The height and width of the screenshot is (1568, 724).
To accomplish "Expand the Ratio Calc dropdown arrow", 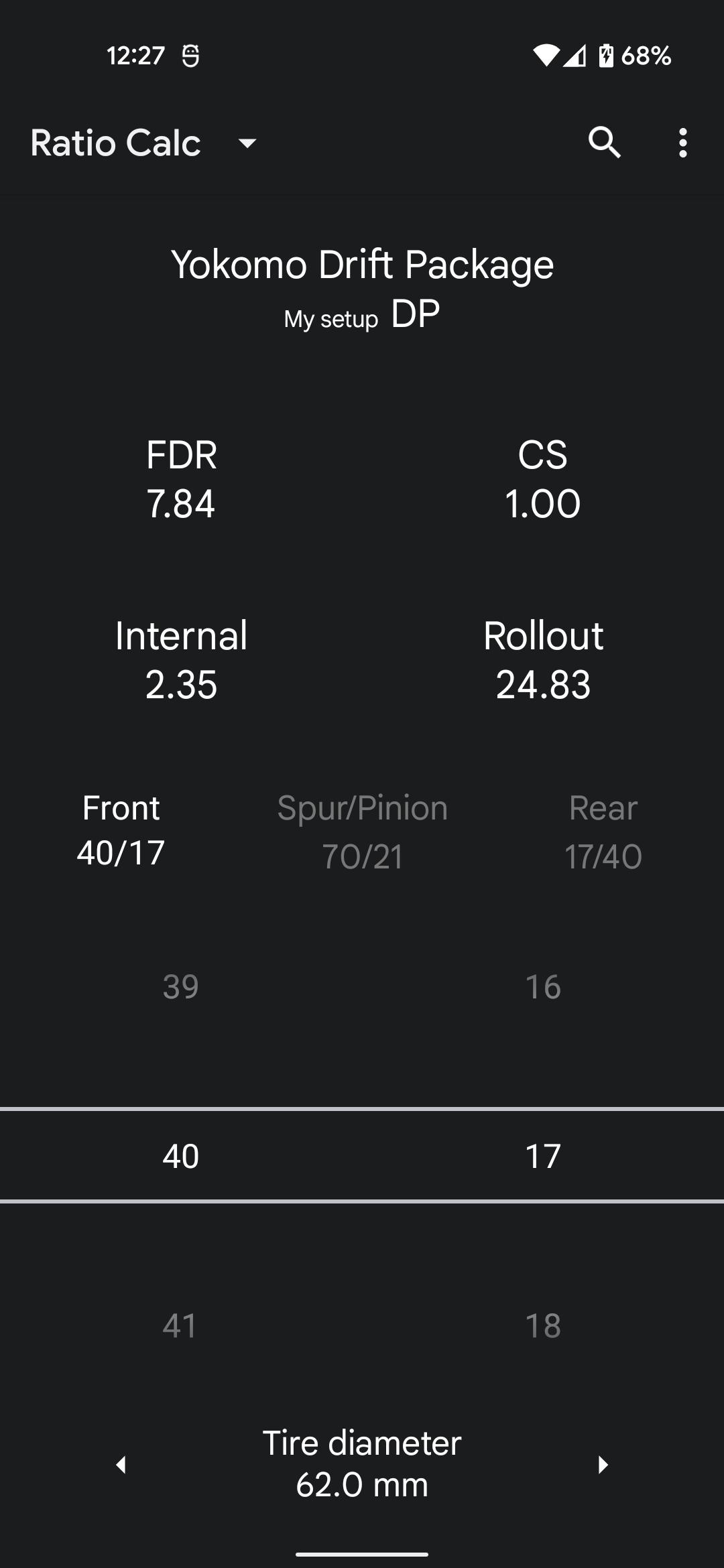I will [x=247, y=143].
